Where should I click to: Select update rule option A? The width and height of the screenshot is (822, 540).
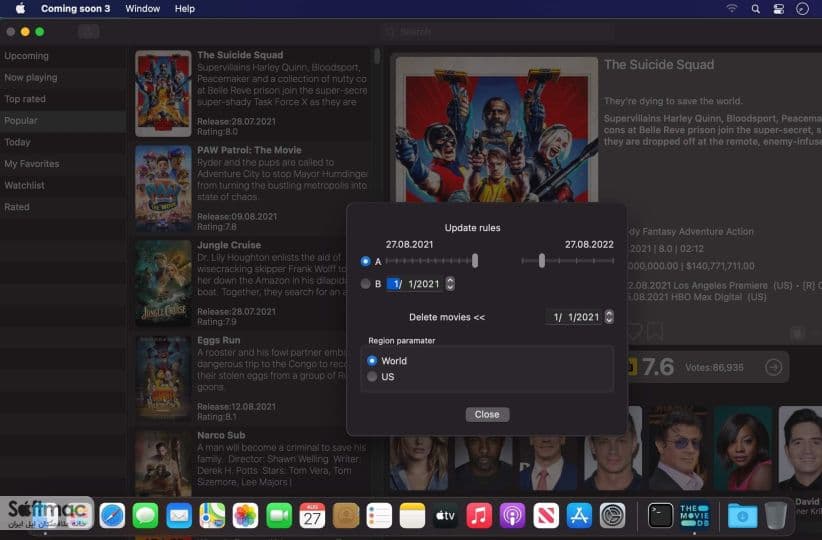pyautogui.click(x=365, y=261)
